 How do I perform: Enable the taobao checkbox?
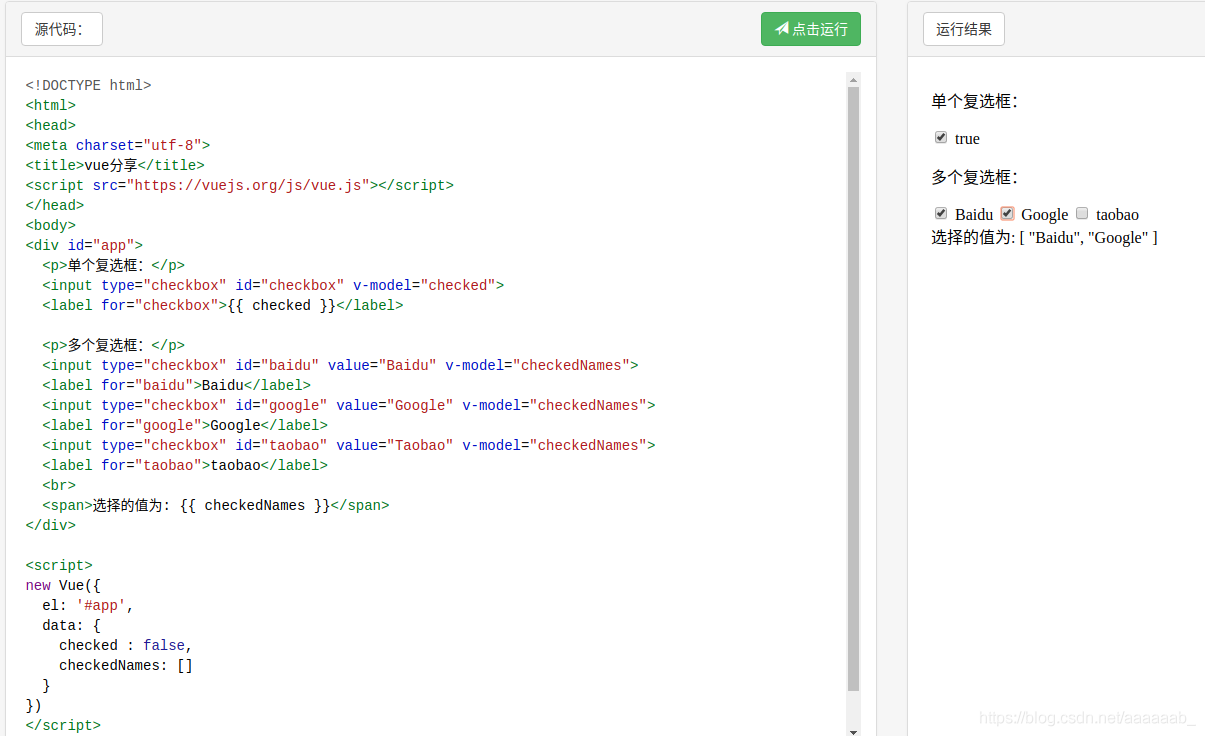click(1082, 214)
